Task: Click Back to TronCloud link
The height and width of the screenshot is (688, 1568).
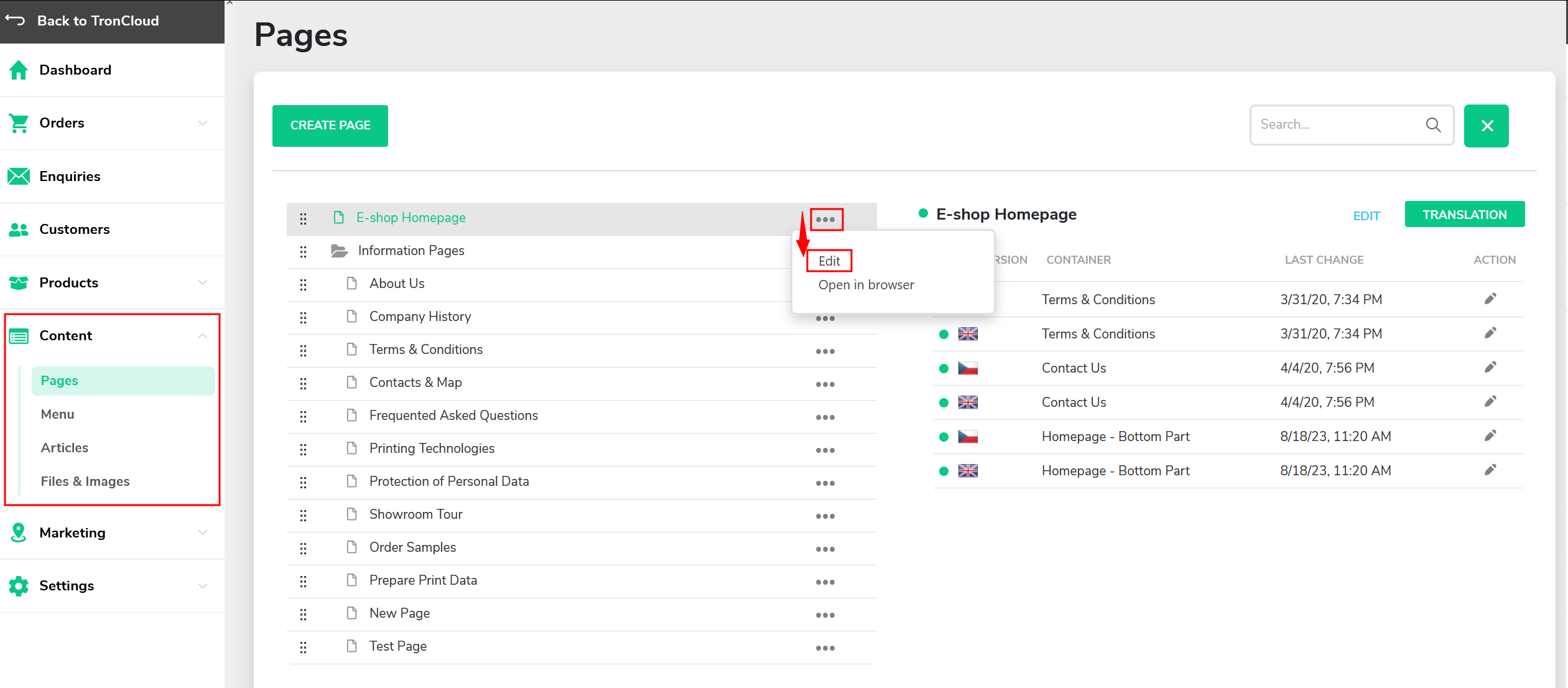Action: tap(98, 21)
